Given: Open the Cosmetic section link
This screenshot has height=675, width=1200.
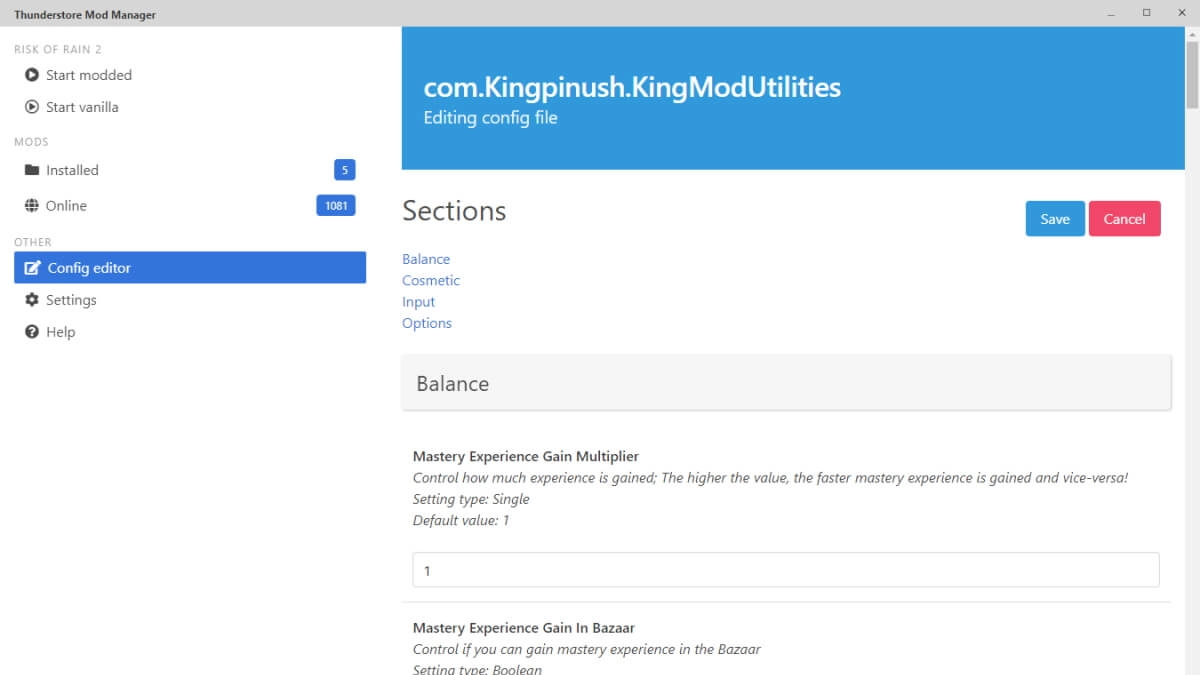Looking at the screenshot, I should click(431, 280).
